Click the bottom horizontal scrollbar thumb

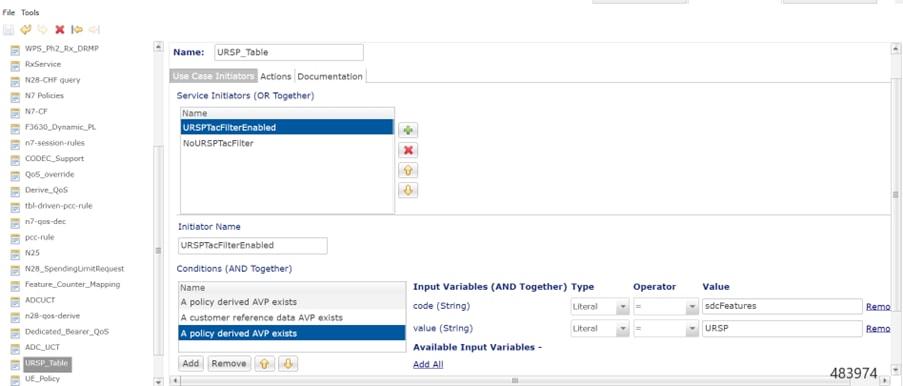[x=515, y=380]
